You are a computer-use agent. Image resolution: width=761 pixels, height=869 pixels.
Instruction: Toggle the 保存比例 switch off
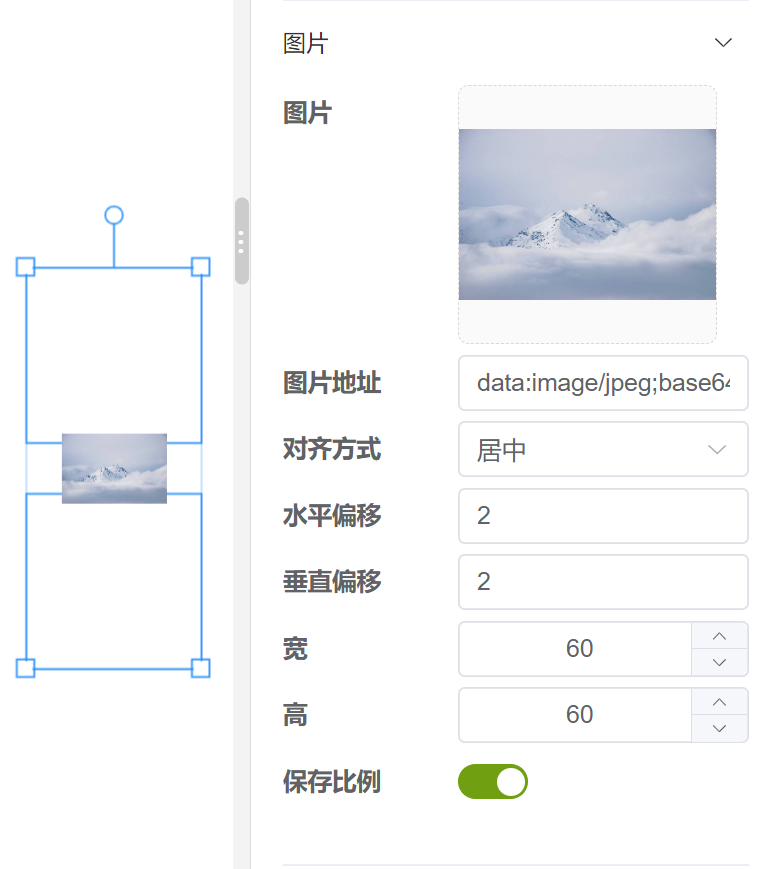[493, 781]
